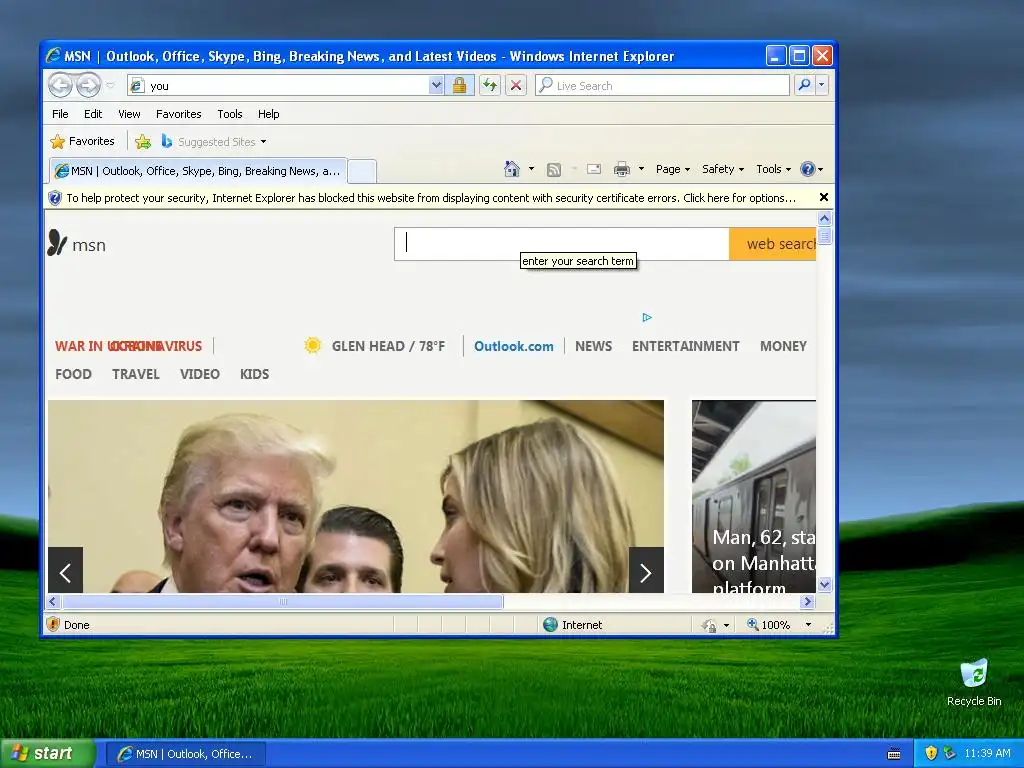Screen dimensions: 1024x768
Task: Click the Home icon in command bar
Action: 512,169
